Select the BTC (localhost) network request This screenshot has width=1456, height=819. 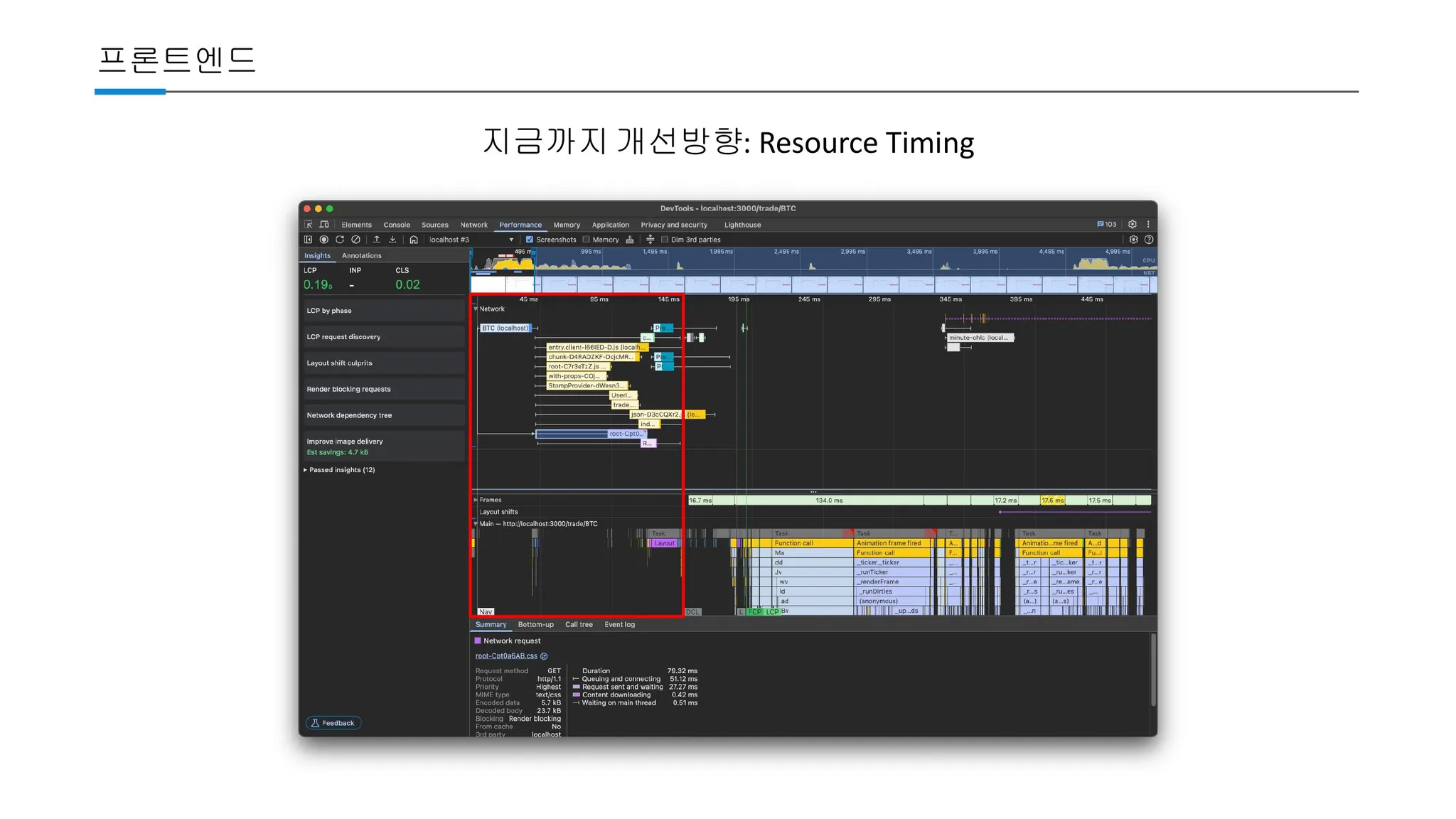[505, 328]
